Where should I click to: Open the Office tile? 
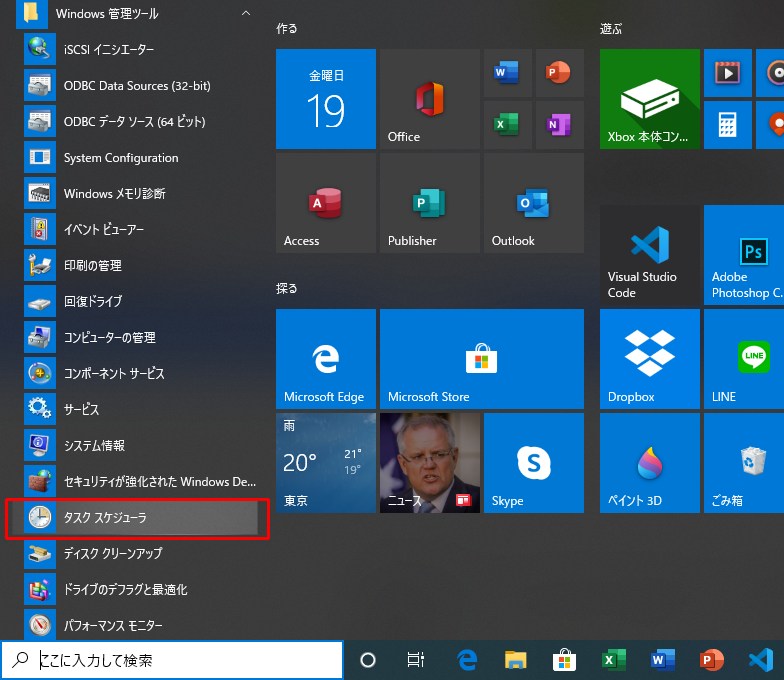(429, 99)
